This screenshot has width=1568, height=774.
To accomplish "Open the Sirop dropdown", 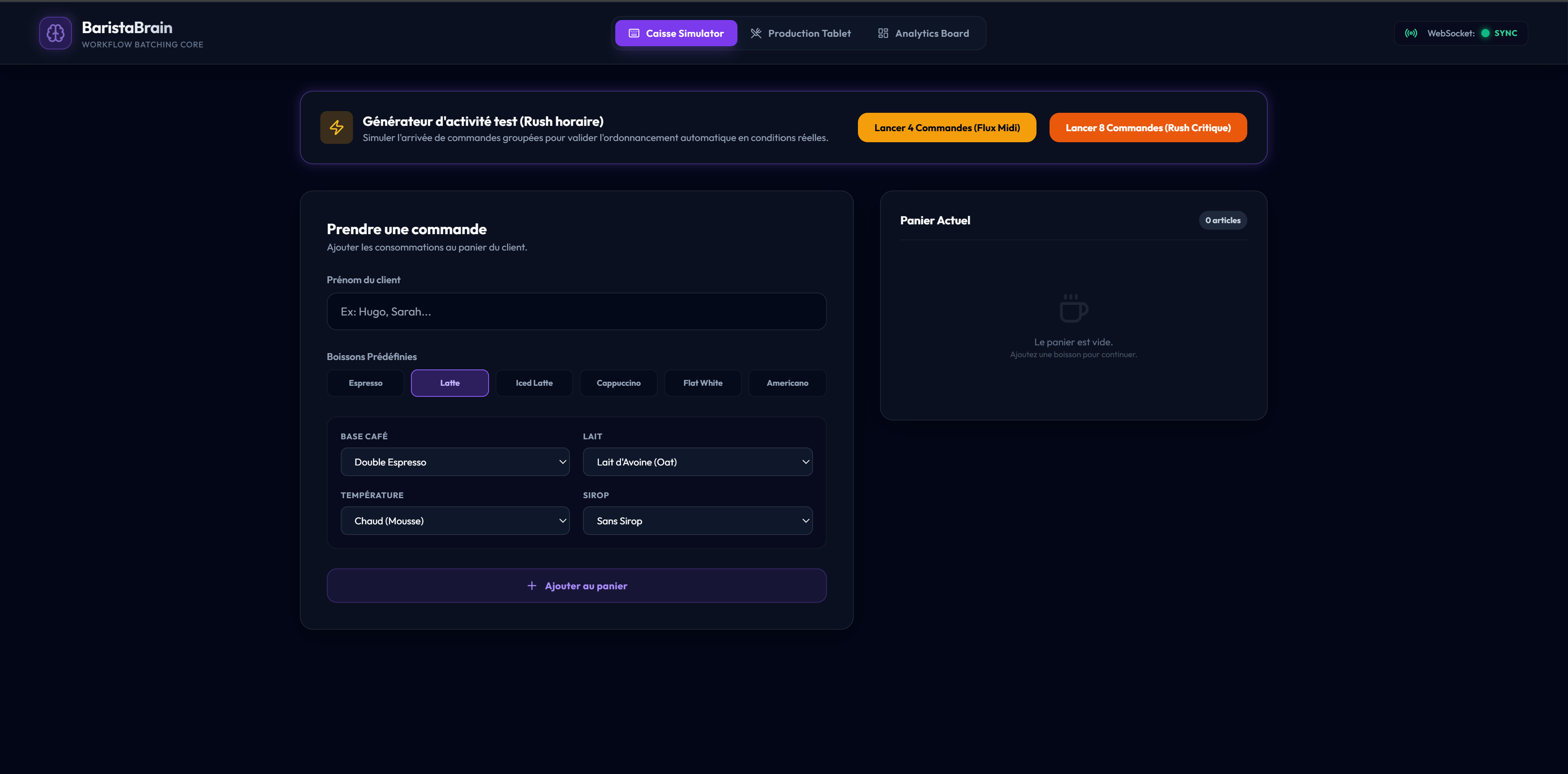I will coord(697,521).
